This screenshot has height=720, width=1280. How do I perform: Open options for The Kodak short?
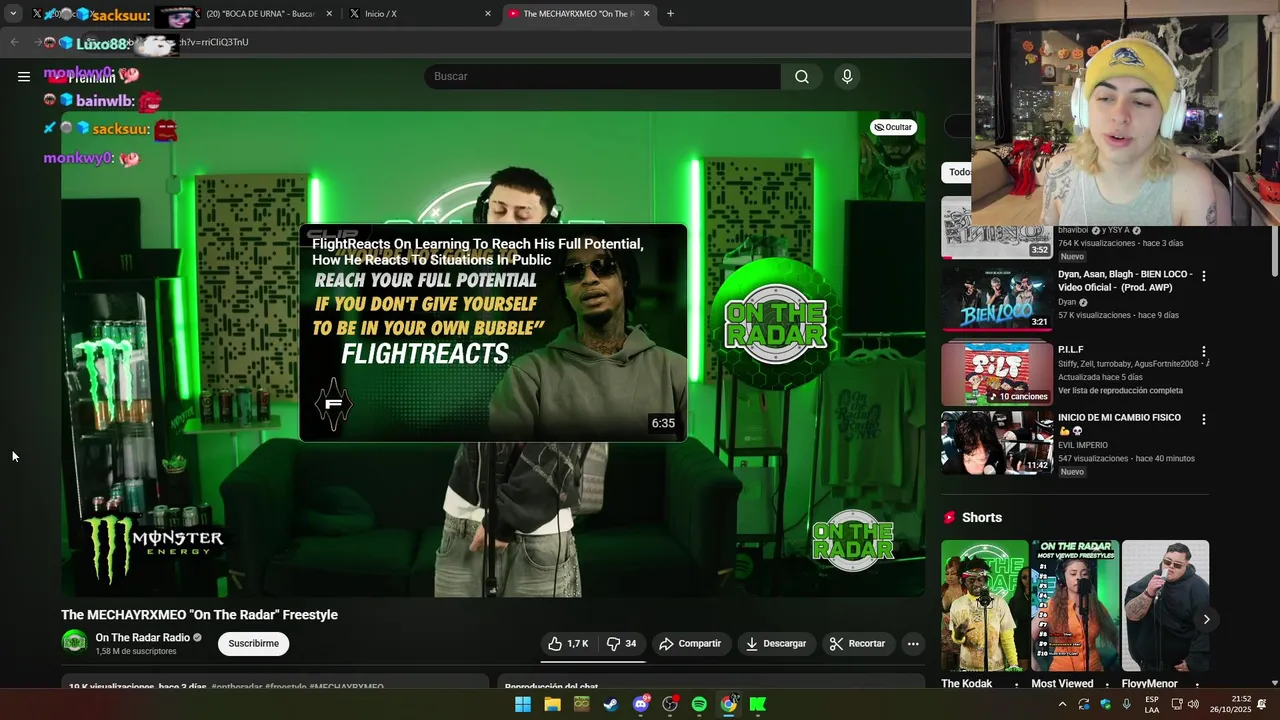point(1016,685)
